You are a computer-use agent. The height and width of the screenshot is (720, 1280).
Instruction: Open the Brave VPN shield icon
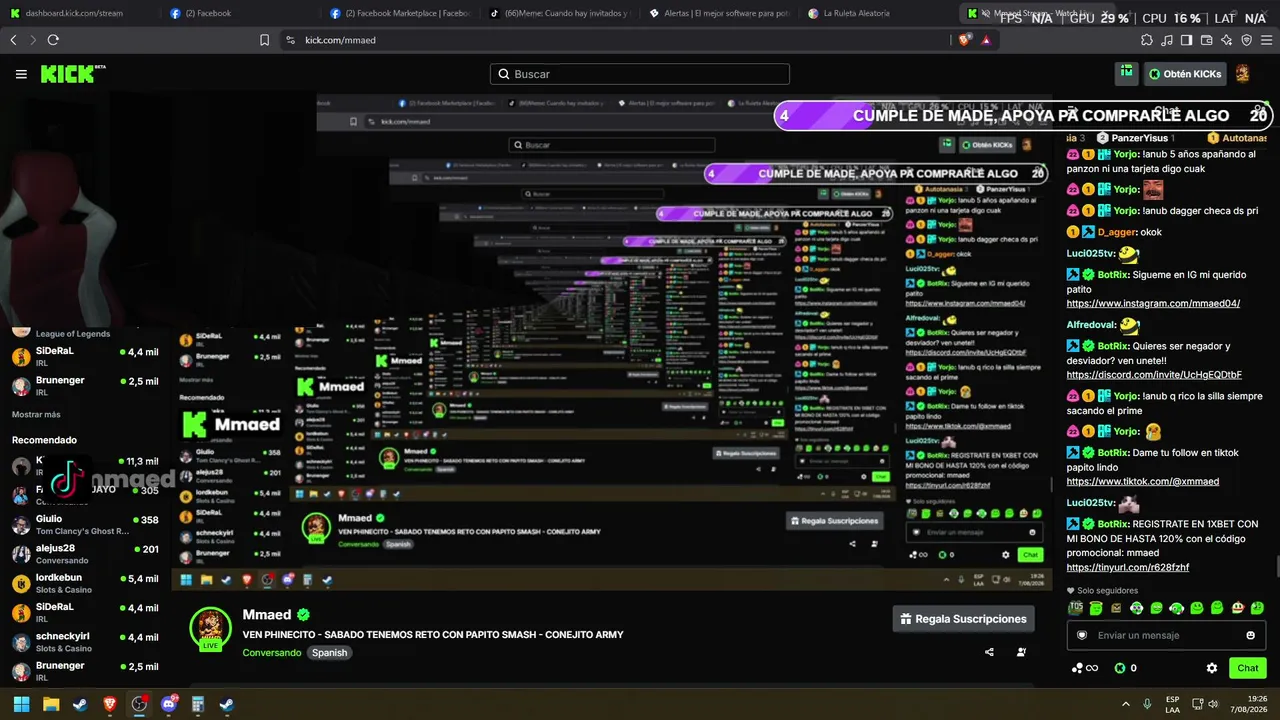point(1246,40)
